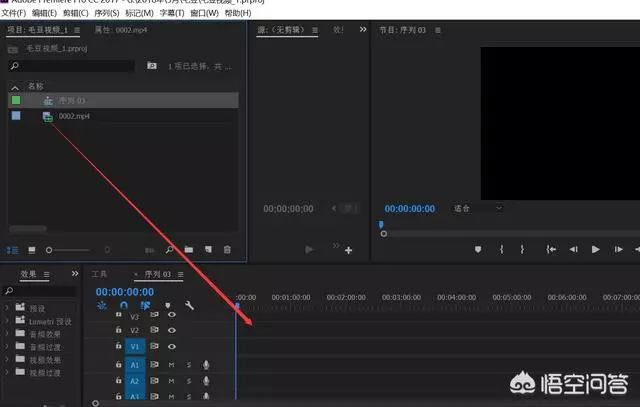Viewport: 640px width, 407px height.
Task: Switch project panel to icon view
Action: coord(31,250)
